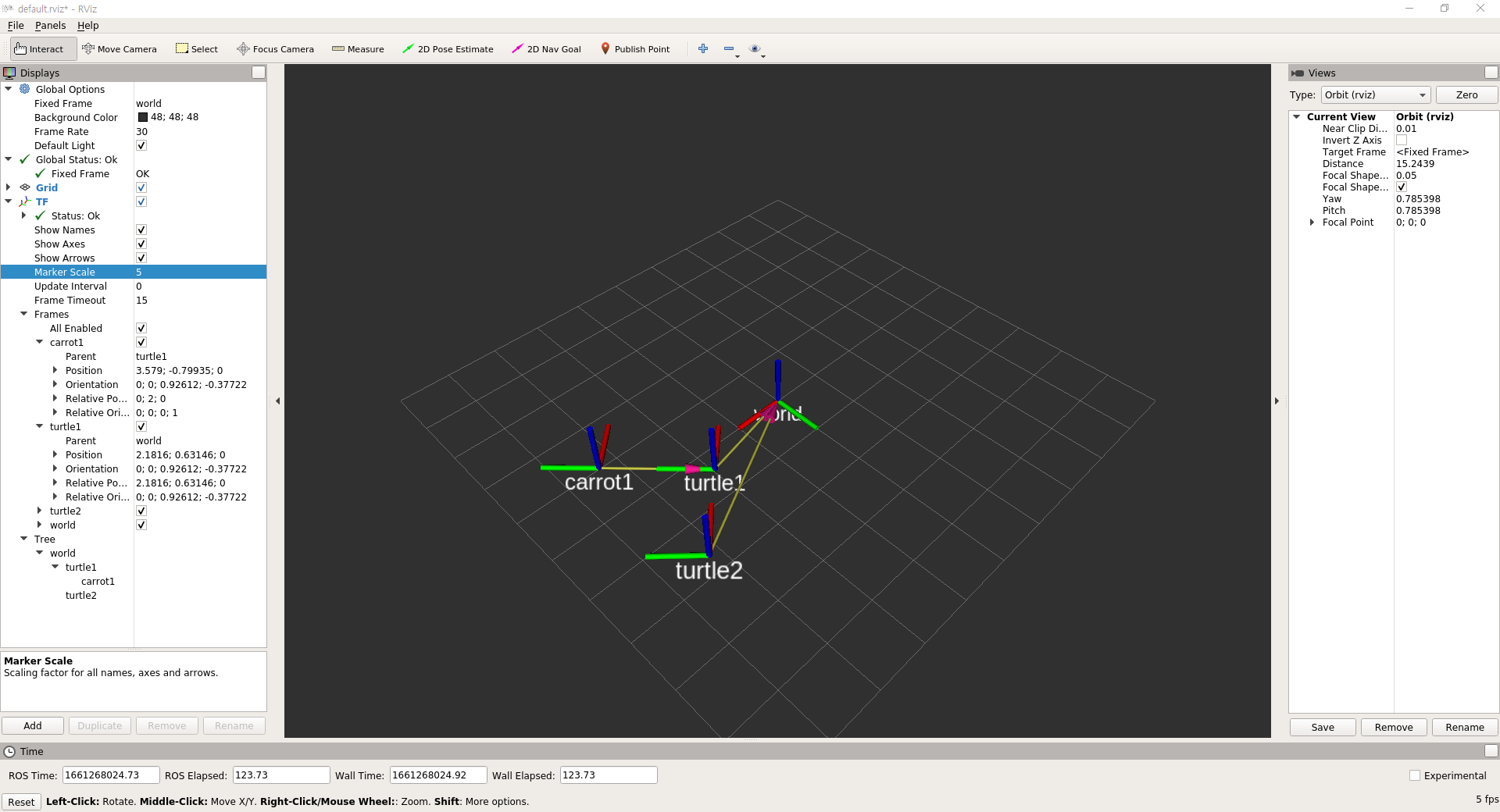
Task: Click the Global Options gear icon
Action: pyautogui.click(x=25, y=89)
